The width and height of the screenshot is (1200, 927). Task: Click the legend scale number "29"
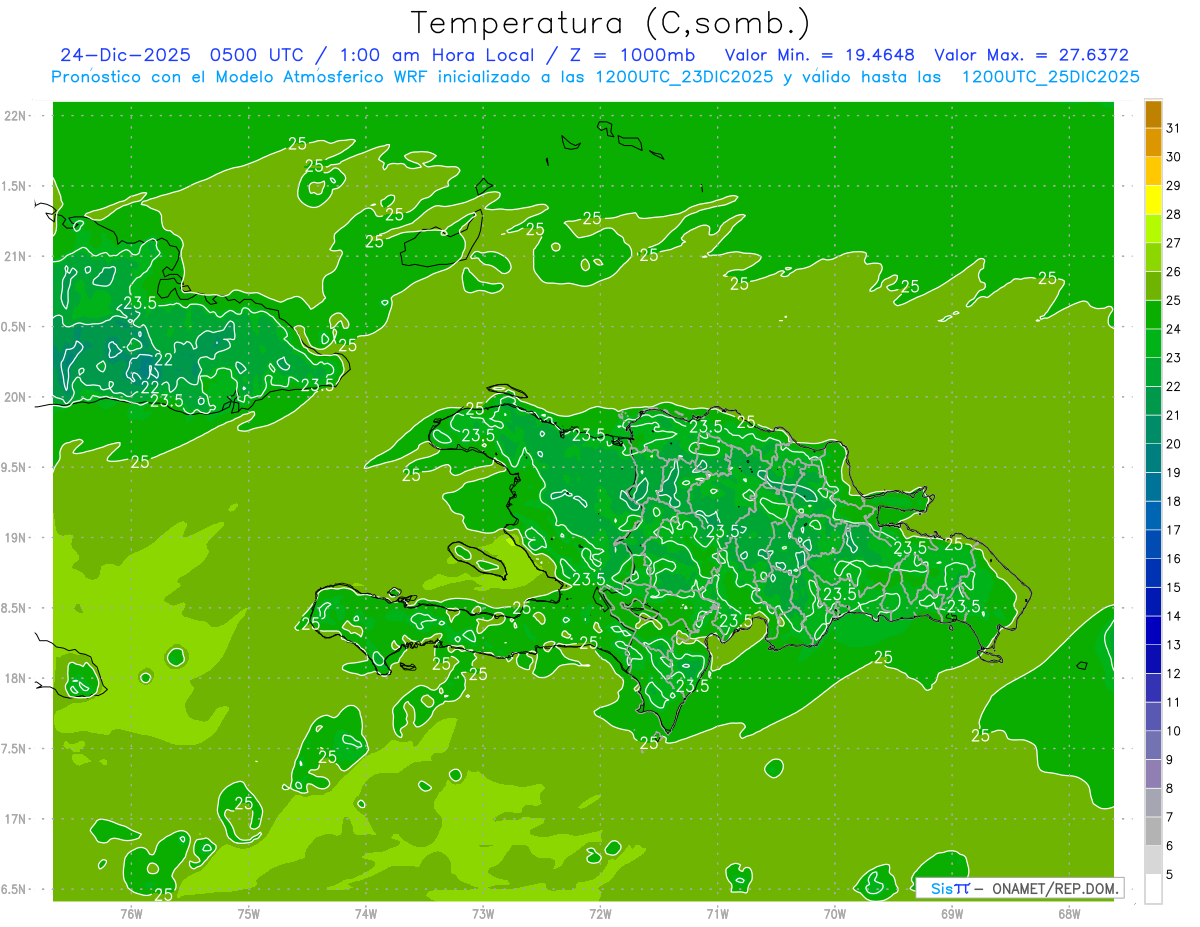coord(1173,185)
